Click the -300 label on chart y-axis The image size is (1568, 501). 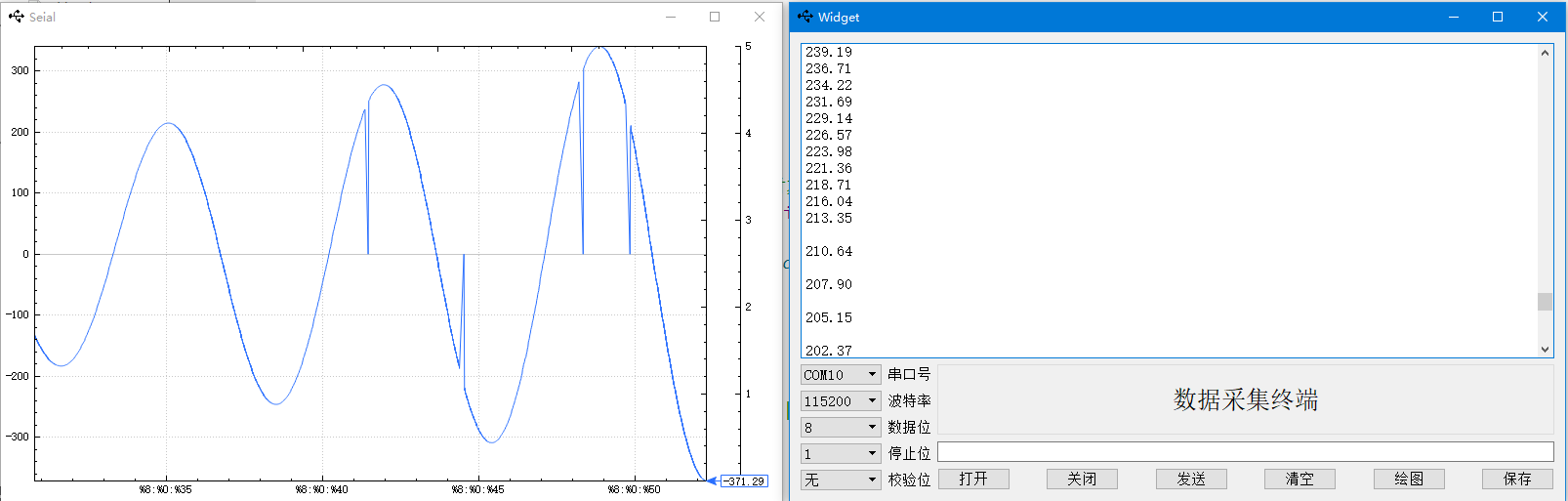tap(18, 437)
